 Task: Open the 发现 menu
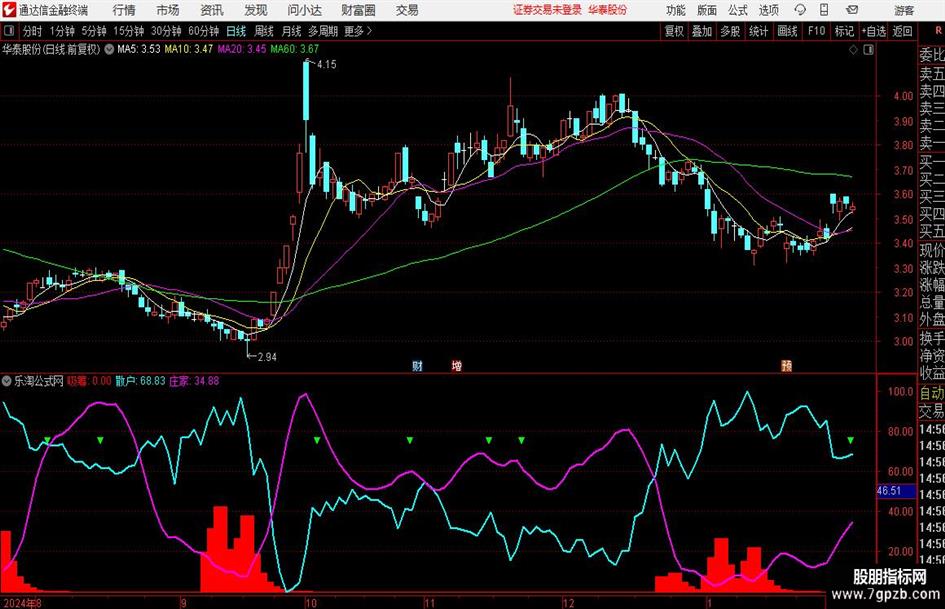256,10
